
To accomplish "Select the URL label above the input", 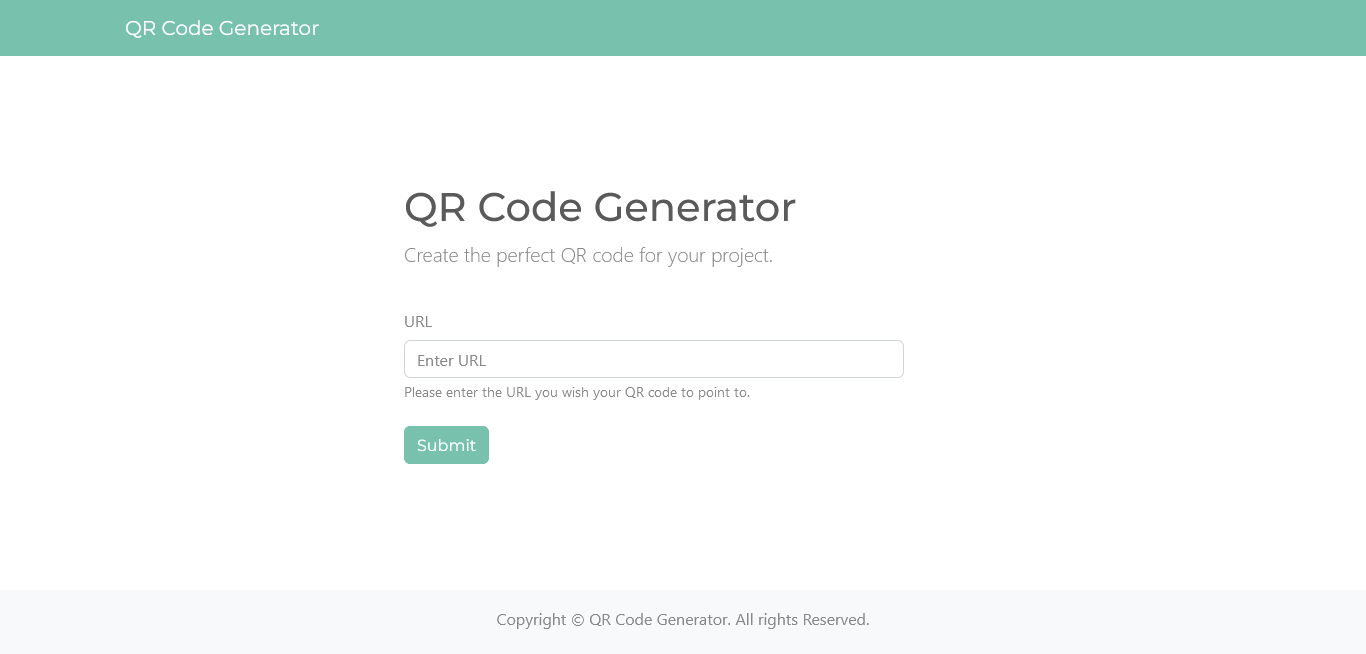I will (417, 321).
